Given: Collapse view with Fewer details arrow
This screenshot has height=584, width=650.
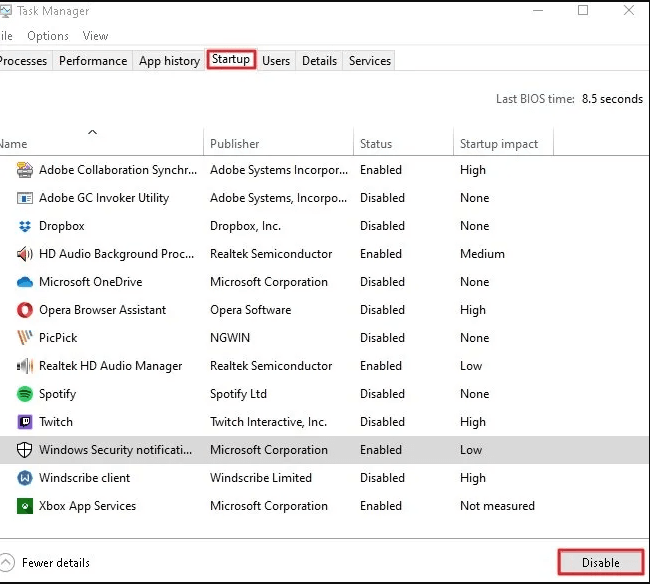Looking at the screenshot, I should pyautogui.click(x=8, y=562).
